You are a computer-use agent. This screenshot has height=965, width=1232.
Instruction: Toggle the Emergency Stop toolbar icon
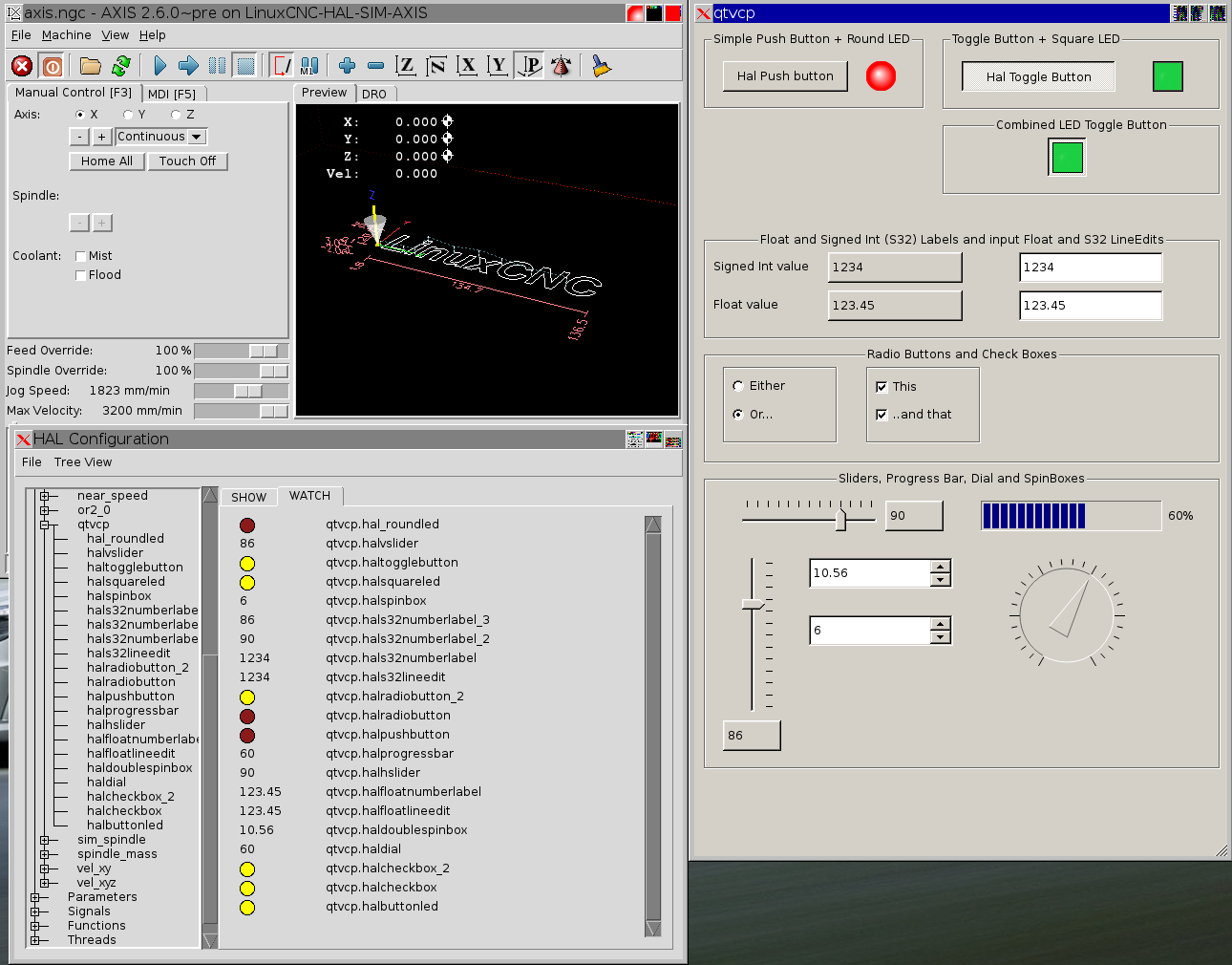pos(22,66)
